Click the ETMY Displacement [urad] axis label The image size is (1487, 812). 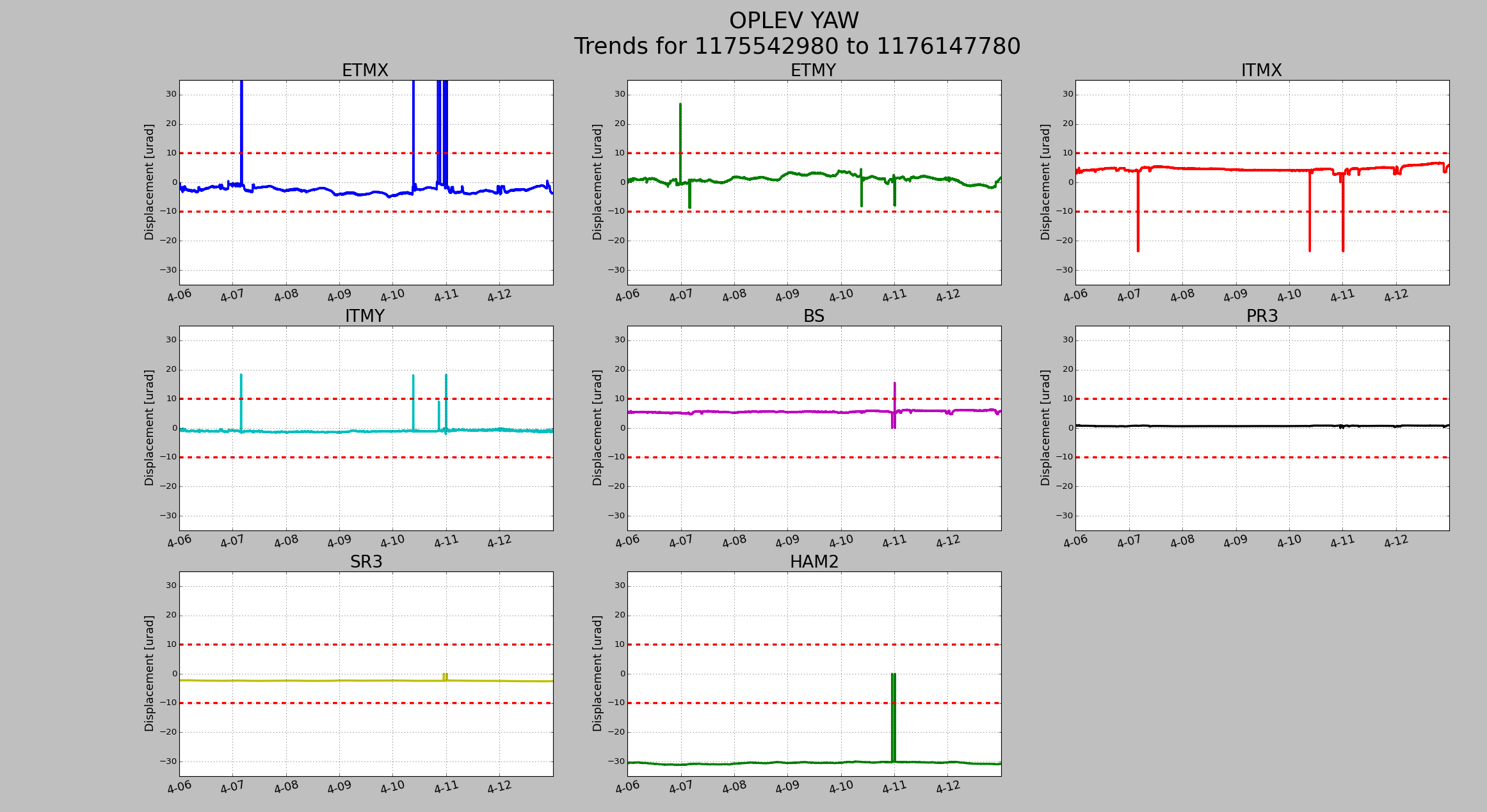pos(597,182)
